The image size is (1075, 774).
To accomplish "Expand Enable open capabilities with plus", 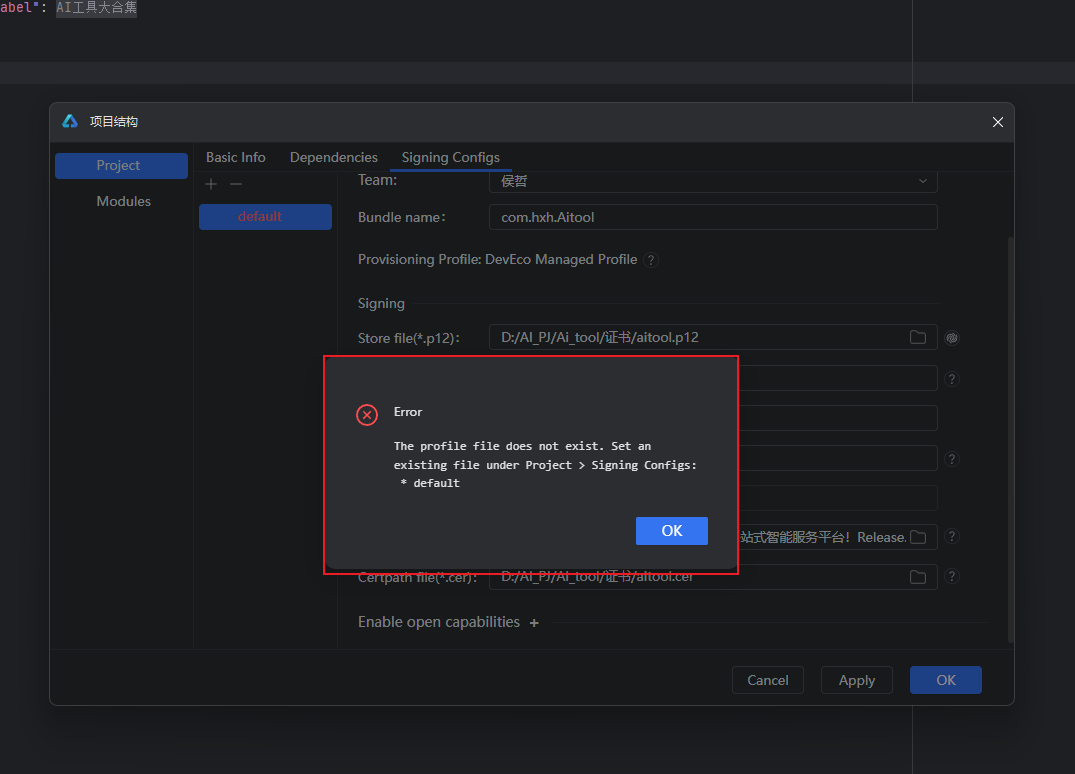I will (x=534, y=623).
